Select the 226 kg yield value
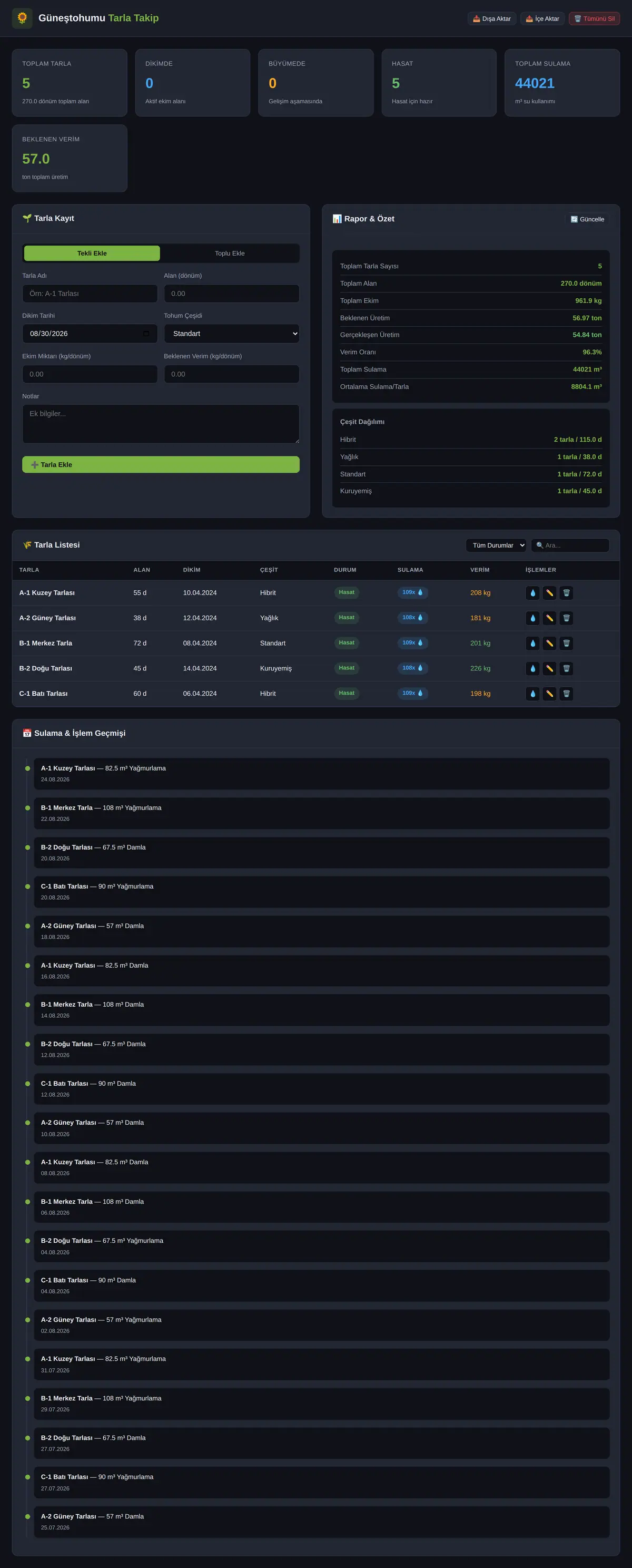 click(x=480, y=668)
